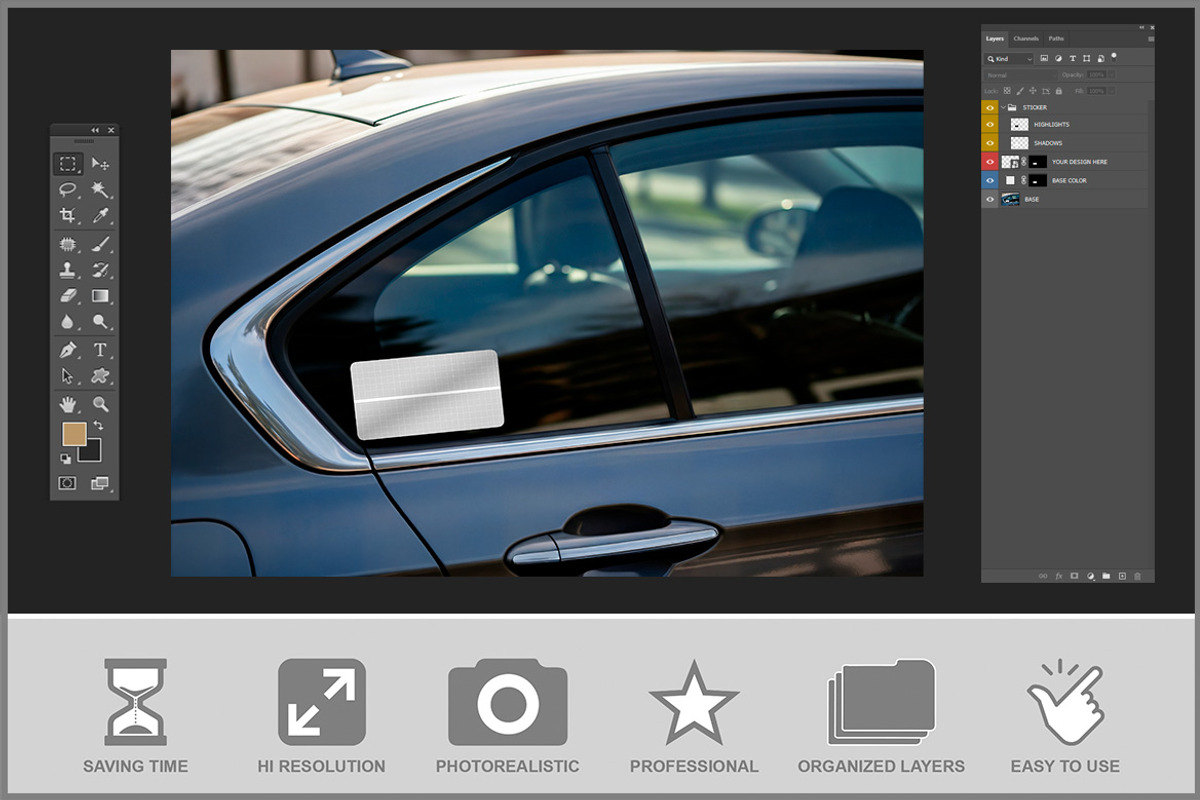Create a new group folder
The width and height of the screenshot is (1200, 800).
click(x=1106, y=576)
